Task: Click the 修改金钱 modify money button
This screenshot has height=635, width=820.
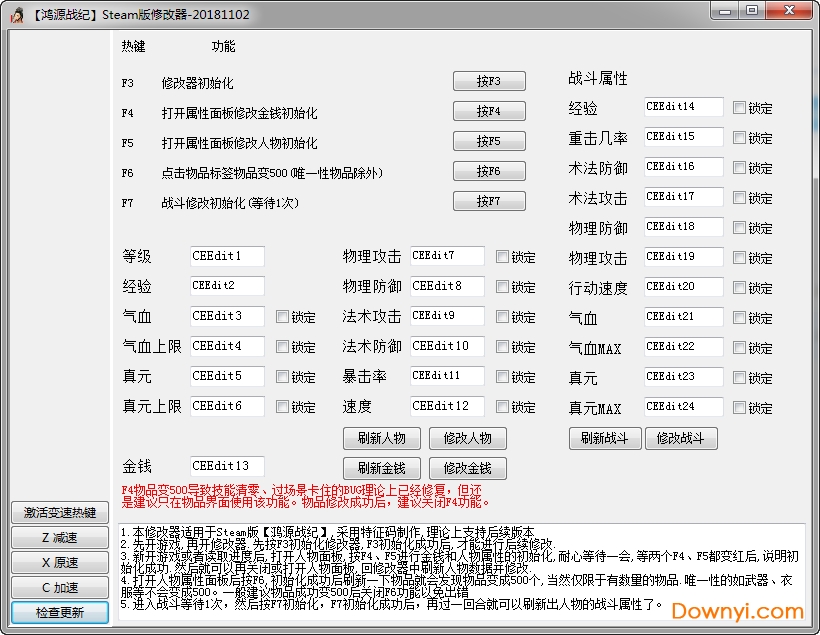Action: [468, 468]
